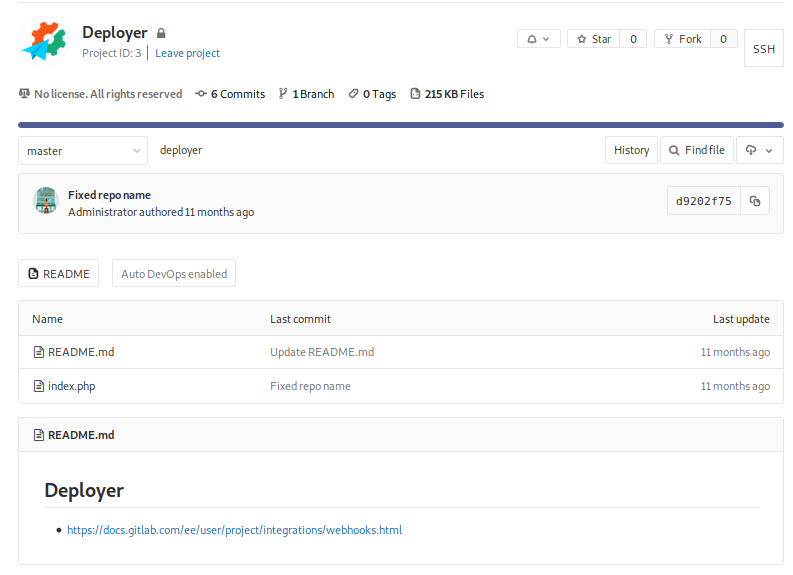Click the Find file button
Image resolution: width=793 pixels, height=575 pixels.
pos(696,150)
